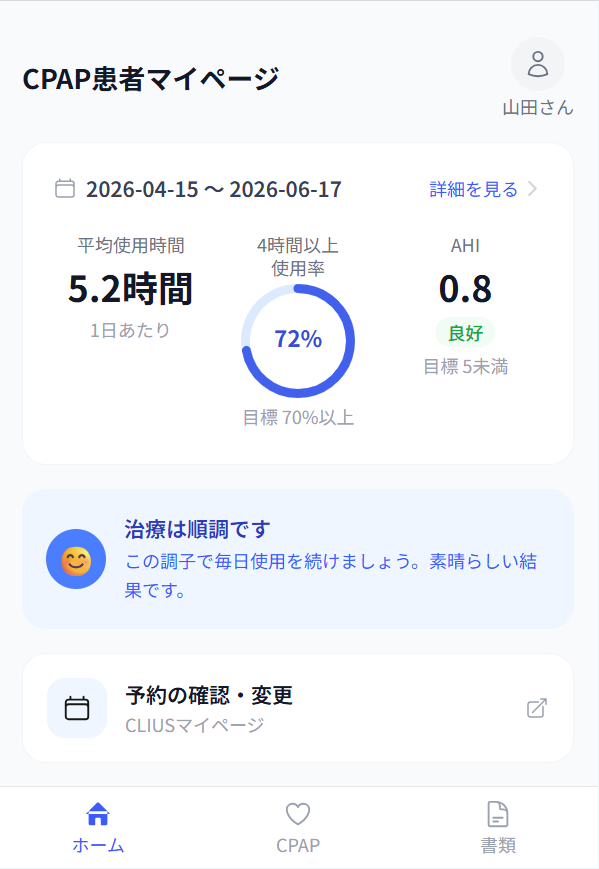Click the smiling face emoji icon
Viewport: 599px width, 869px height.
pyautogui.click(x=76, y=559)
